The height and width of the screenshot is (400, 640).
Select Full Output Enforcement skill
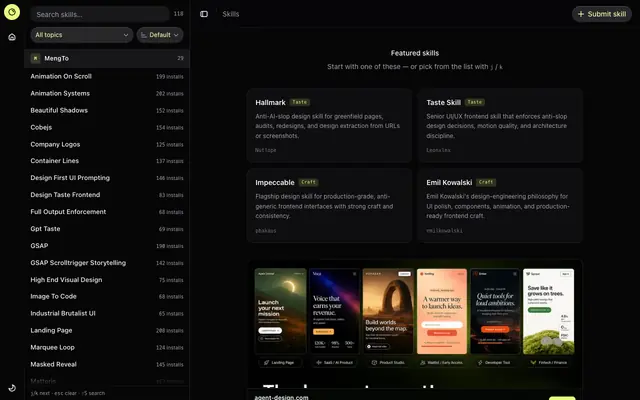[x=107, y=212]
